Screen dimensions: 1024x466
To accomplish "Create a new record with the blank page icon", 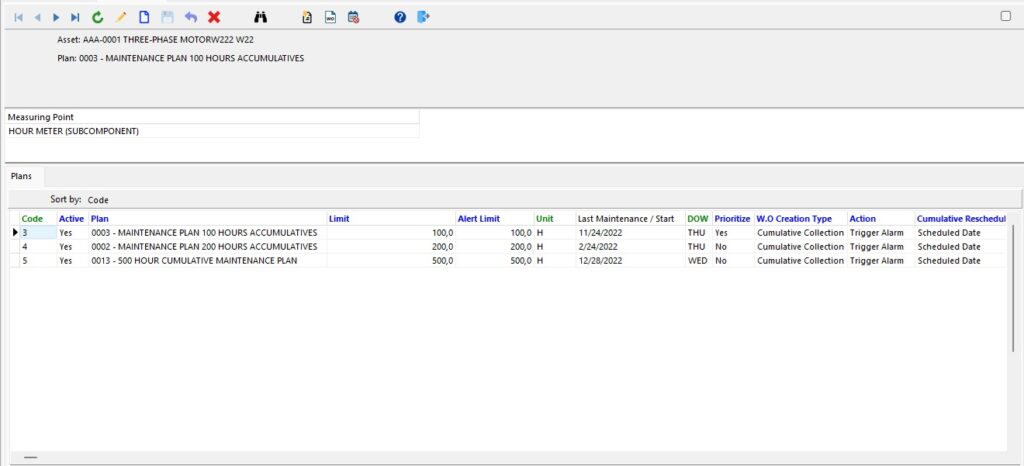I will click(144, 18).
